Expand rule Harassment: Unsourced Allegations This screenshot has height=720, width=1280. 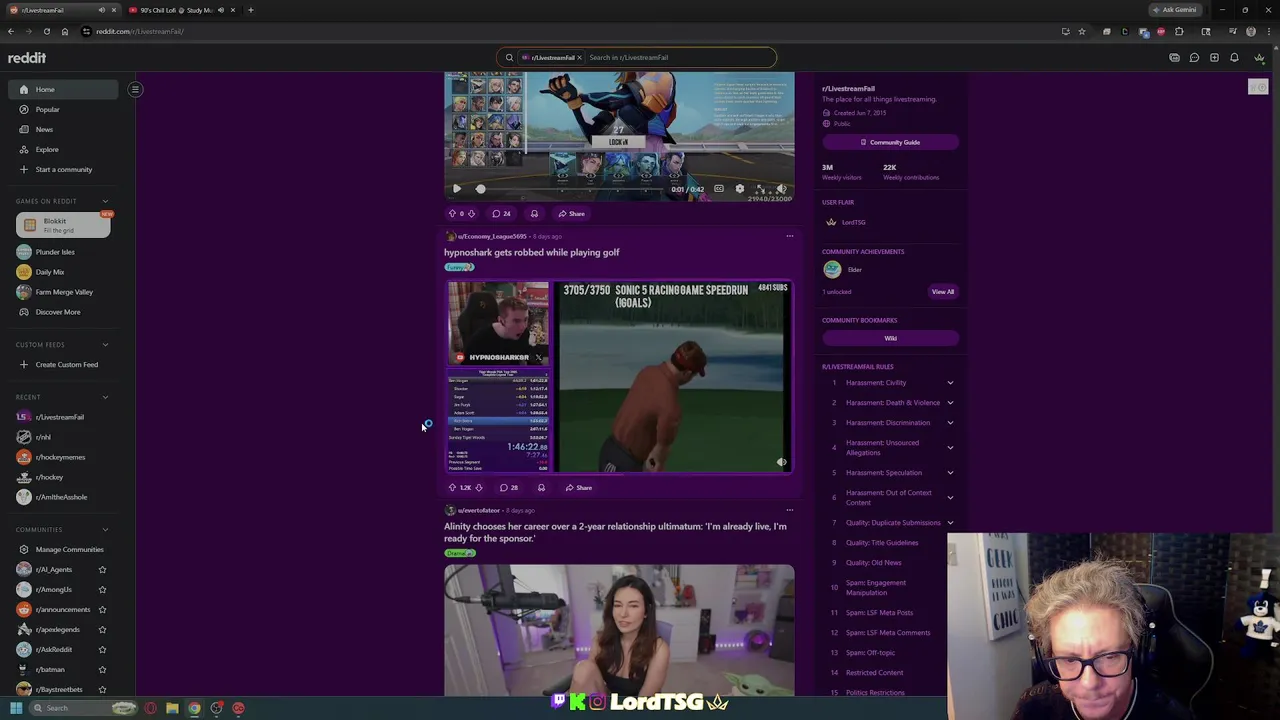950,448
